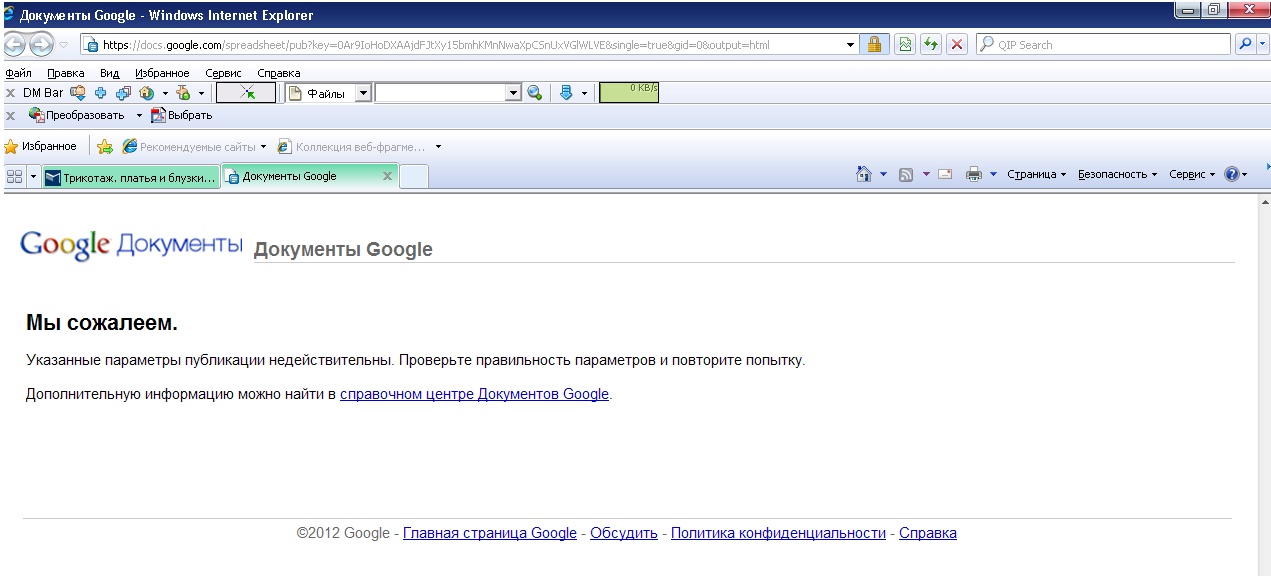Screen dimensions: 1271x576
Task: Open the Безопасность command bar menu
Action: pyautogui.click(x=1117, y=174)
